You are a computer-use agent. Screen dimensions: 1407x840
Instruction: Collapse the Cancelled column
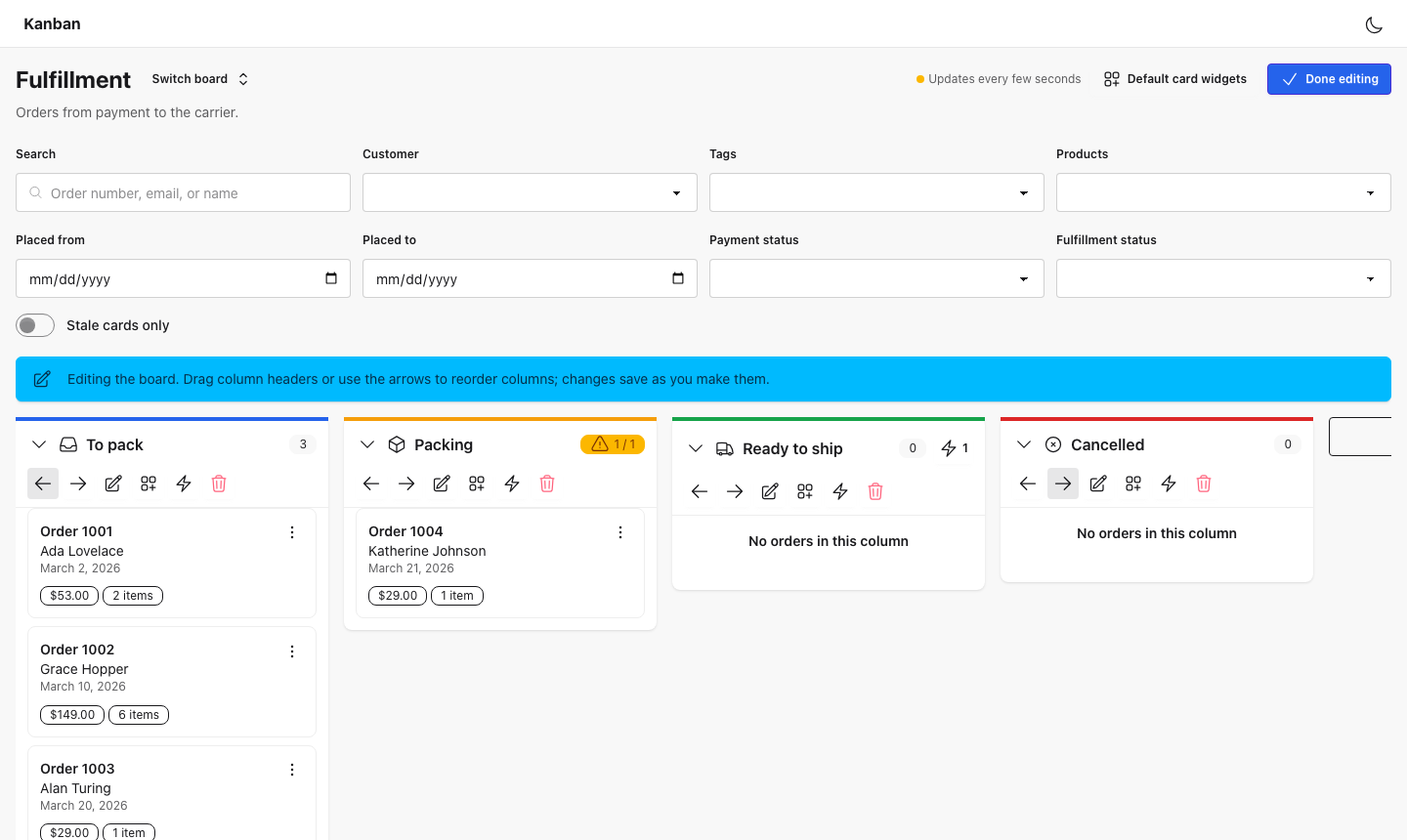pyautogui.click(x=1024, y=444)
